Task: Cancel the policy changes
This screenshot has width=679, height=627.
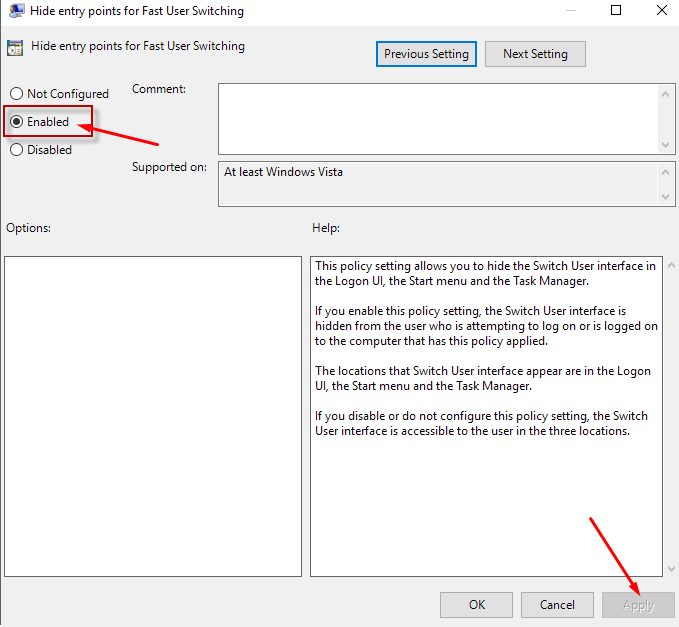Action: [x=557, y=605]
